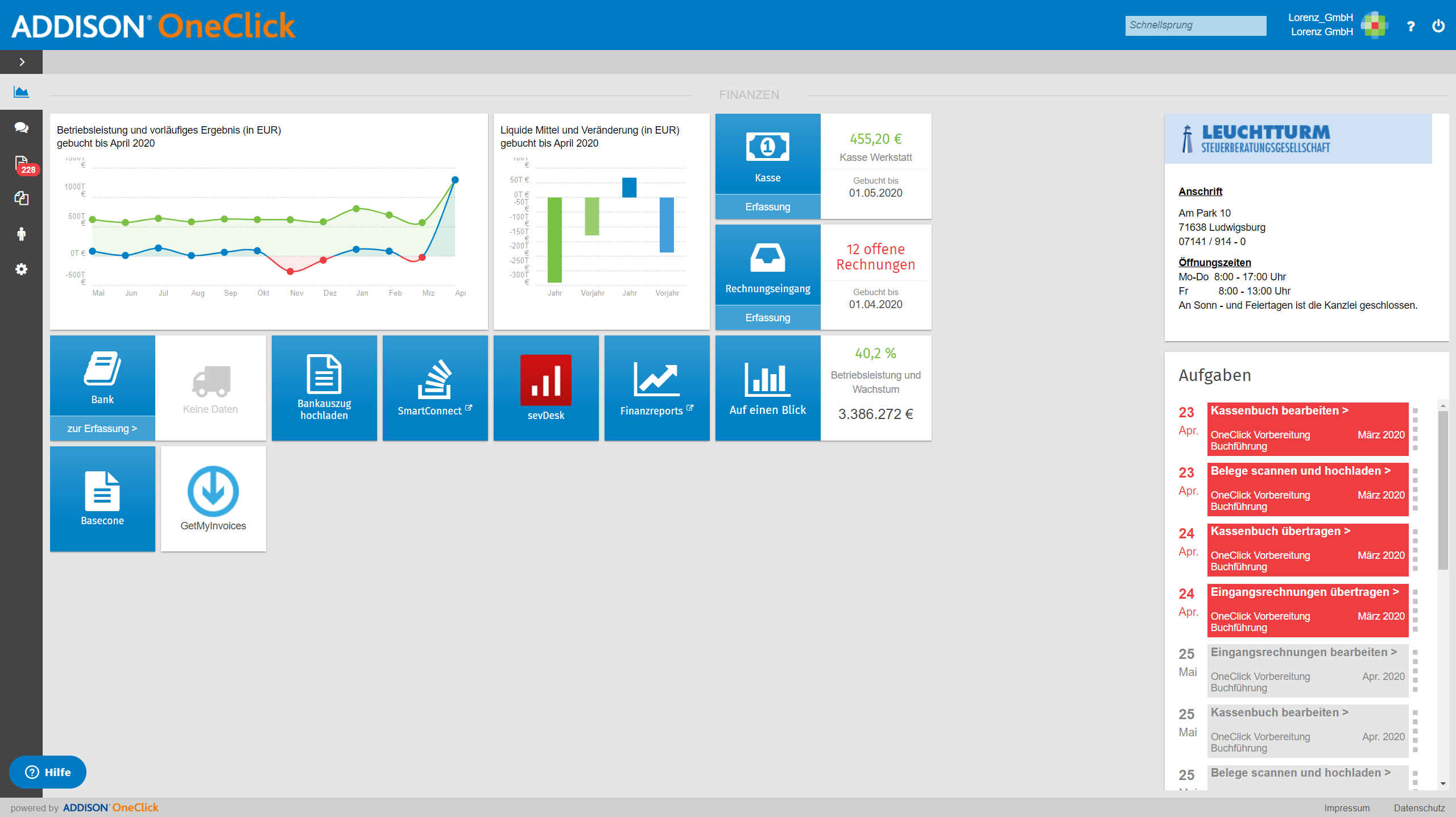Open the 'Eingangsrechnungen übertragen >' task

click(1308, 610)
